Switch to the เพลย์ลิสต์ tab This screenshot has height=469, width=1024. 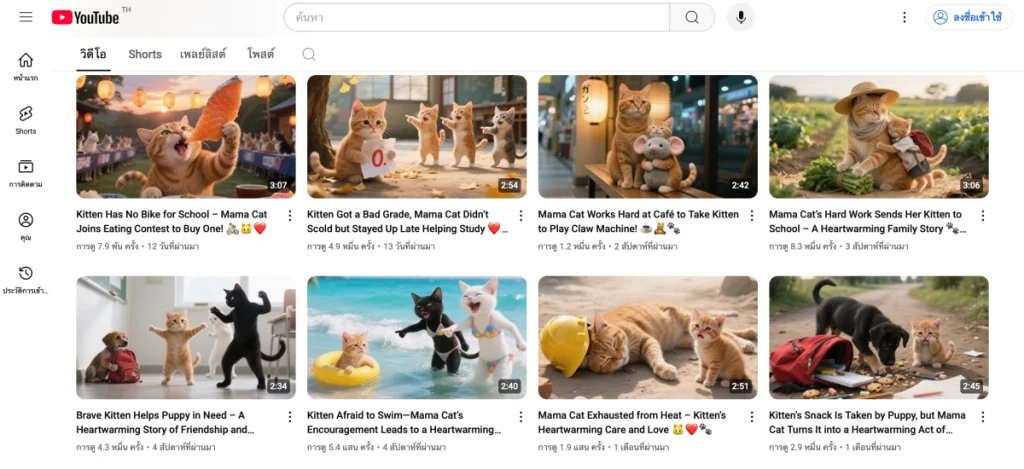point(203,54)
